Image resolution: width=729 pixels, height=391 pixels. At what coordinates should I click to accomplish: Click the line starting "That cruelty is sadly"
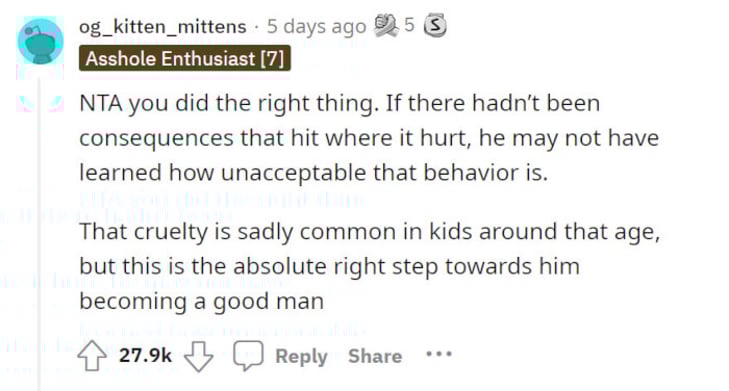[370, 232]
